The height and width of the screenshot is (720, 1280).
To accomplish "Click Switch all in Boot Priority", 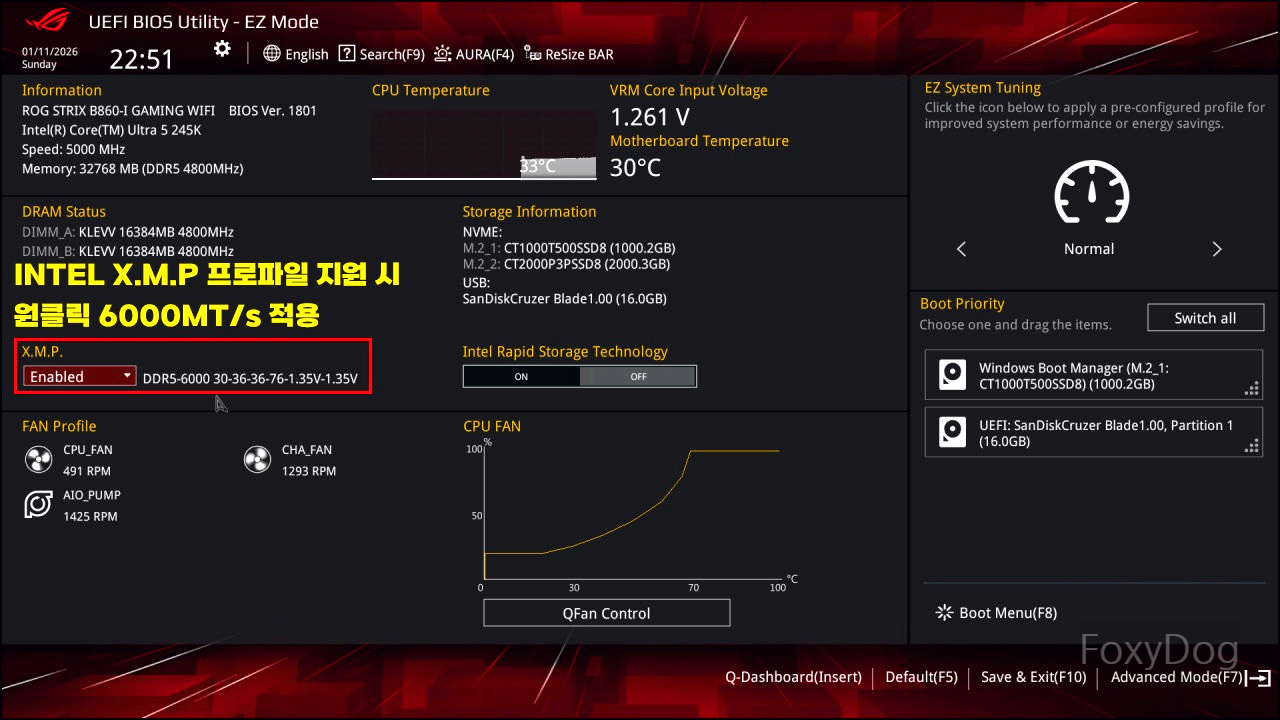I will click(1205, 318).
